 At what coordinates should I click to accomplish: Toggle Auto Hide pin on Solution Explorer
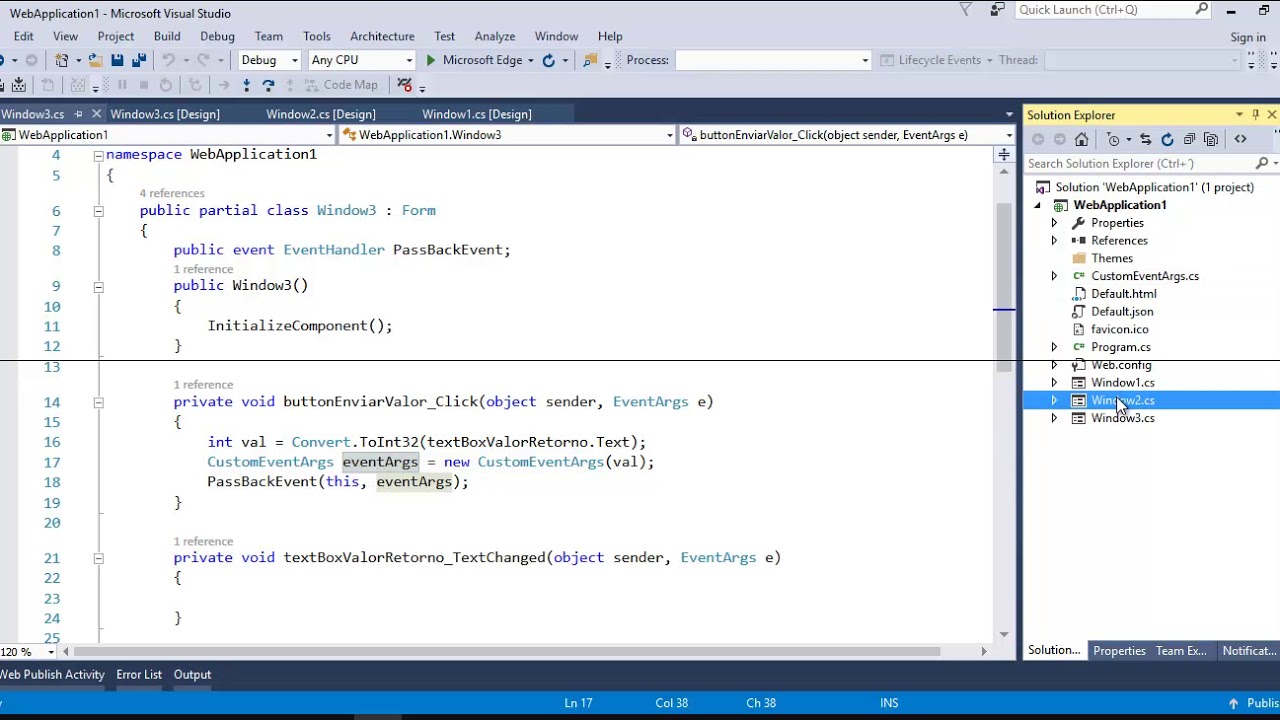[1256, 115]
